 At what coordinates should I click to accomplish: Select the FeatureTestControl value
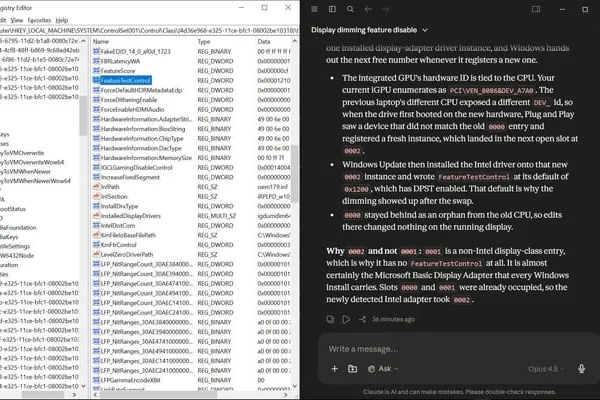126,80
